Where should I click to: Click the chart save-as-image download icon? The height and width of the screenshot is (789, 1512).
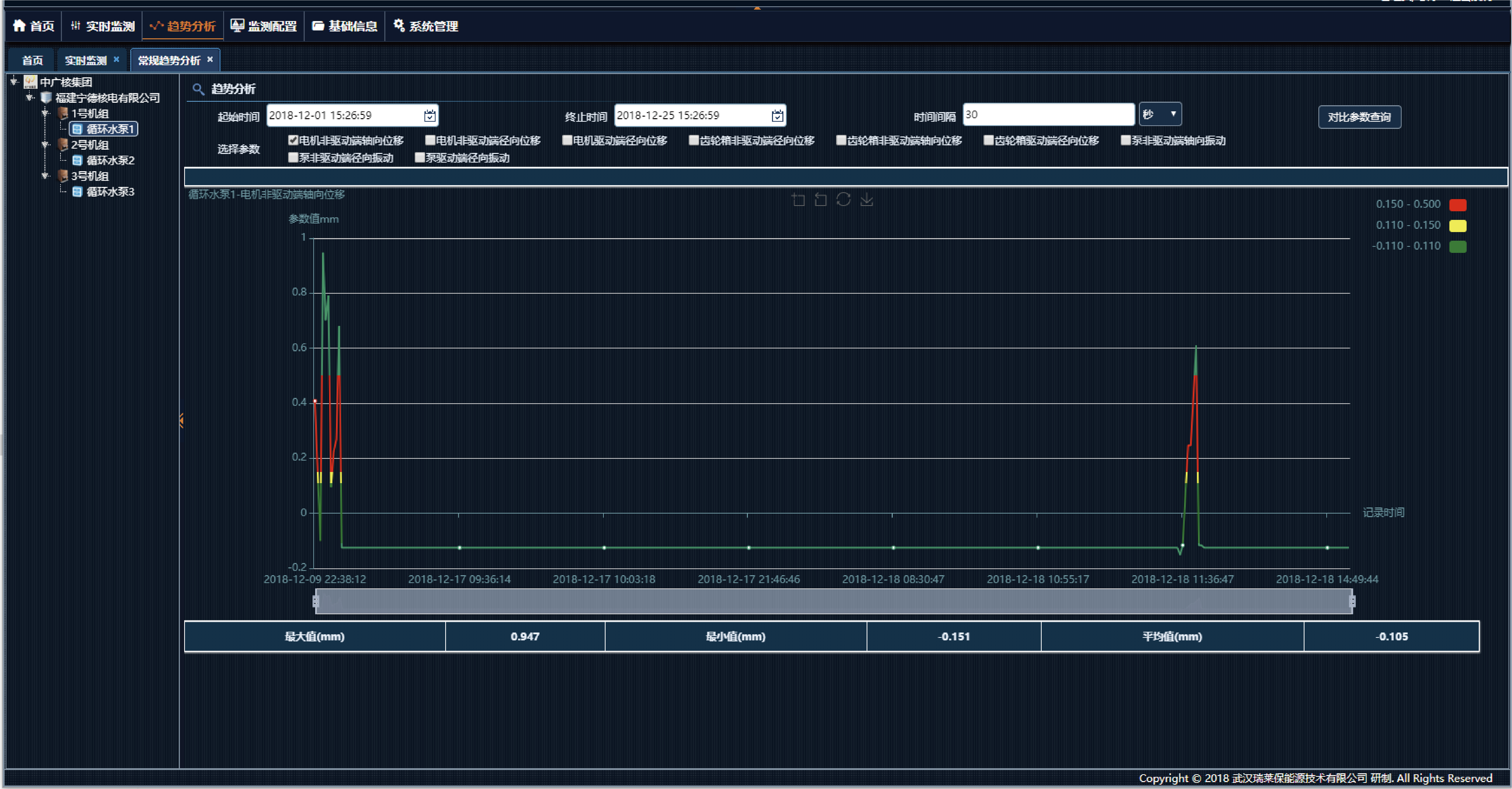[x=866, y=200]
